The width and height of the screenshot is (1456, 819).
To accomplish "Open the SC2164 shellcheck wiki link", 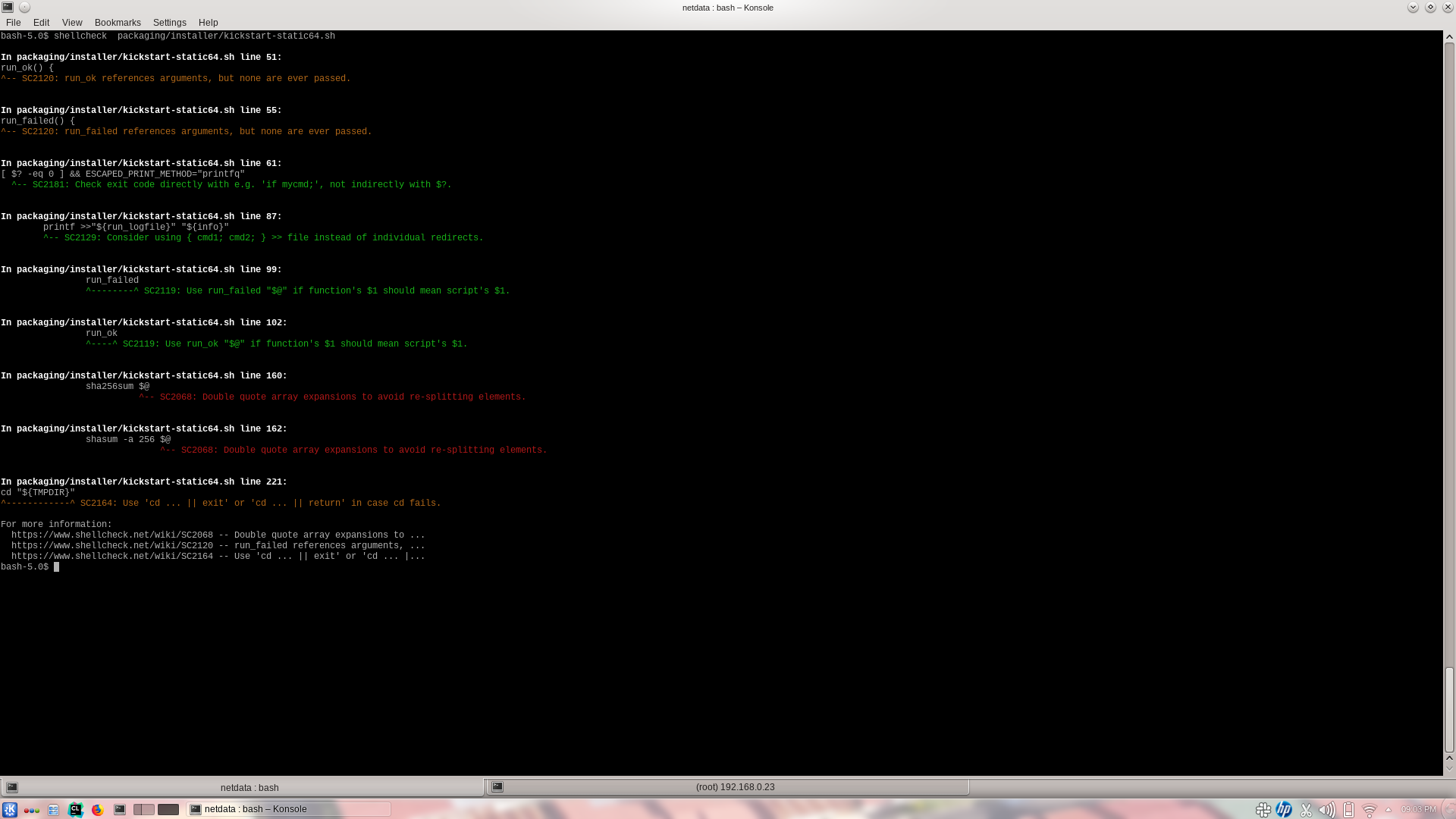I will (112, 556).
